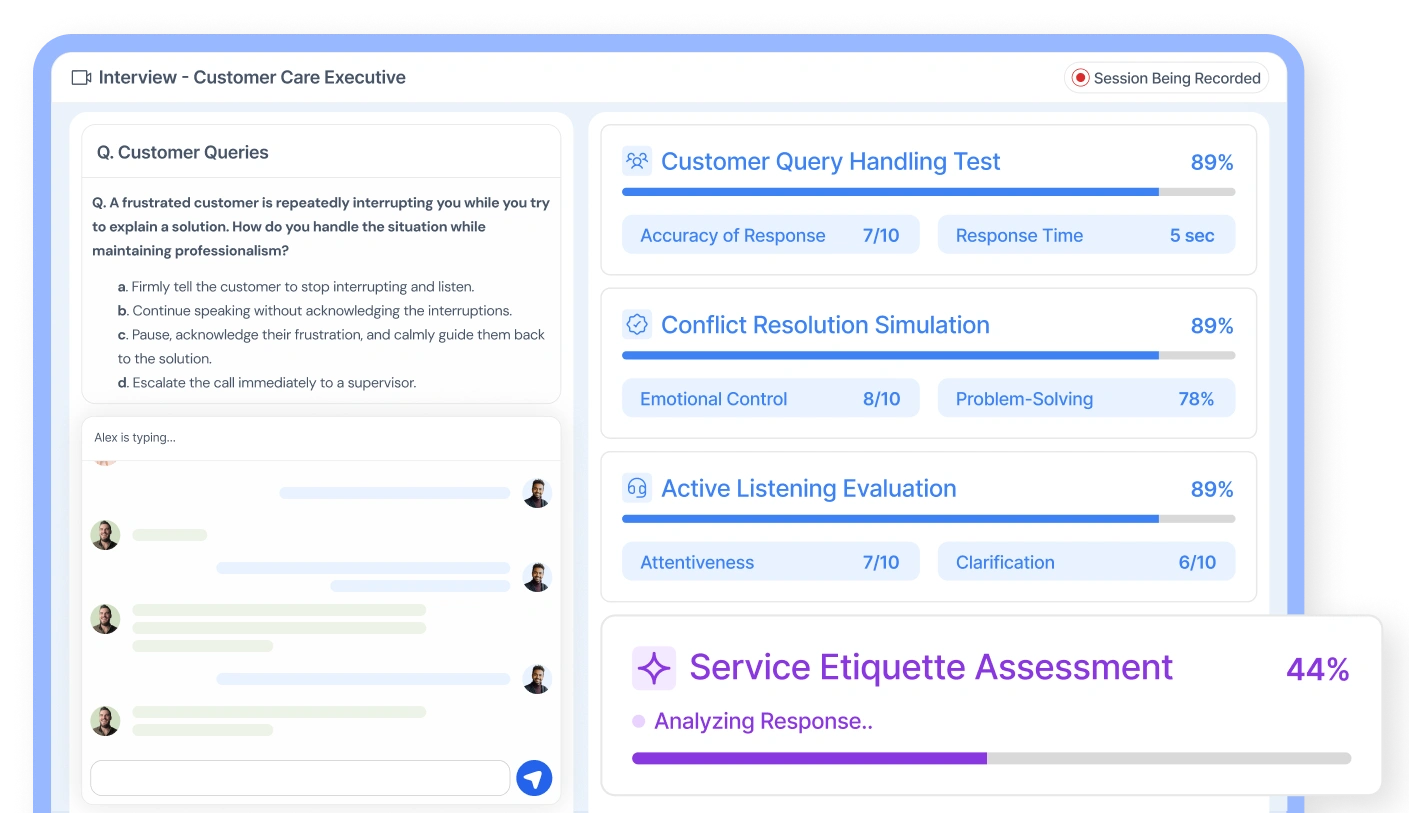Click the frustrated customer question text
The image size is (1409, 813).
[321, 227]
